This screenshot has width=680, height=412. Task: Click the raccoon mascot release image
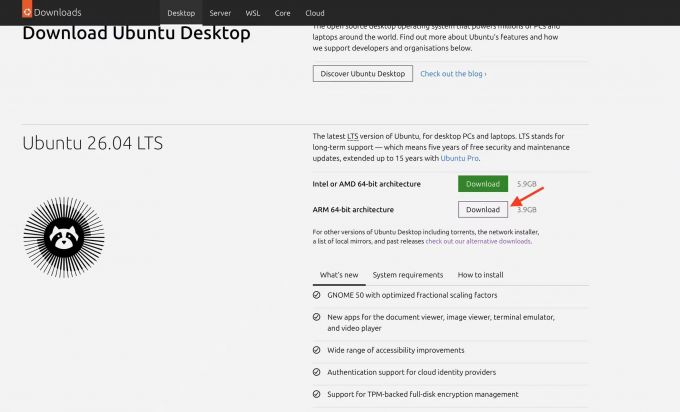point(64,237)
